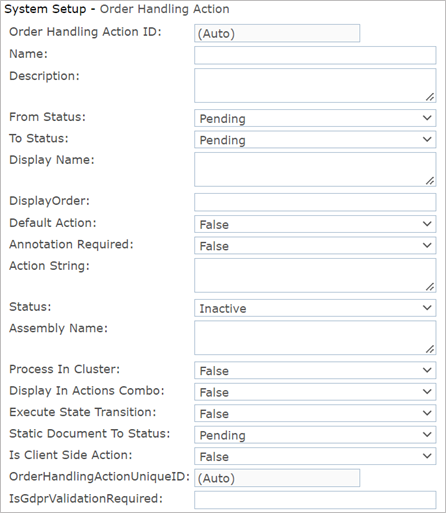
Task: Click the IsGdprValidationRequired input field
Action: pos(315,500)
